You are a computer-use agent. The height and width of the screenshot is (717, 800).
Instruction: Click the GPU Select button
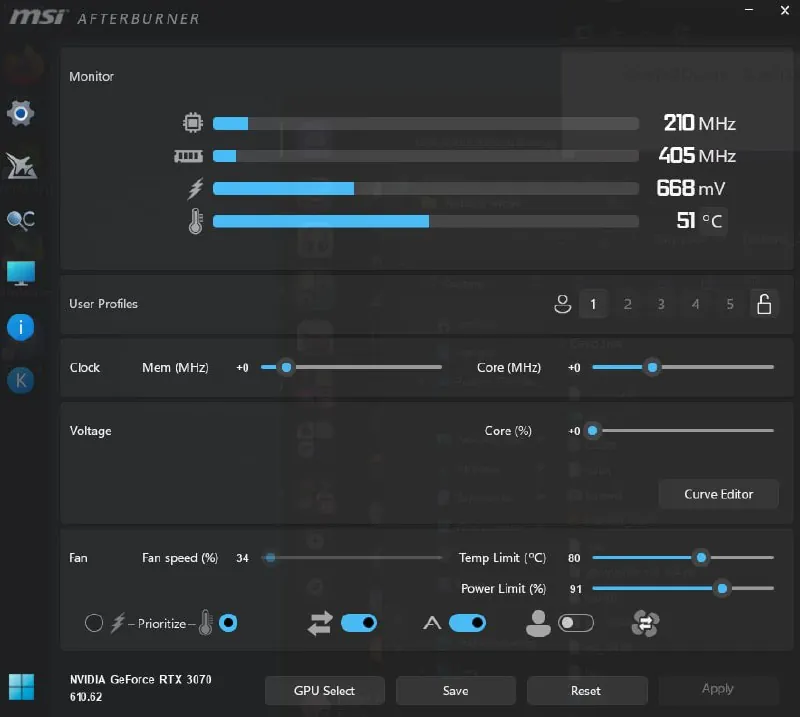pyautogui.click(x=324, y=690)
